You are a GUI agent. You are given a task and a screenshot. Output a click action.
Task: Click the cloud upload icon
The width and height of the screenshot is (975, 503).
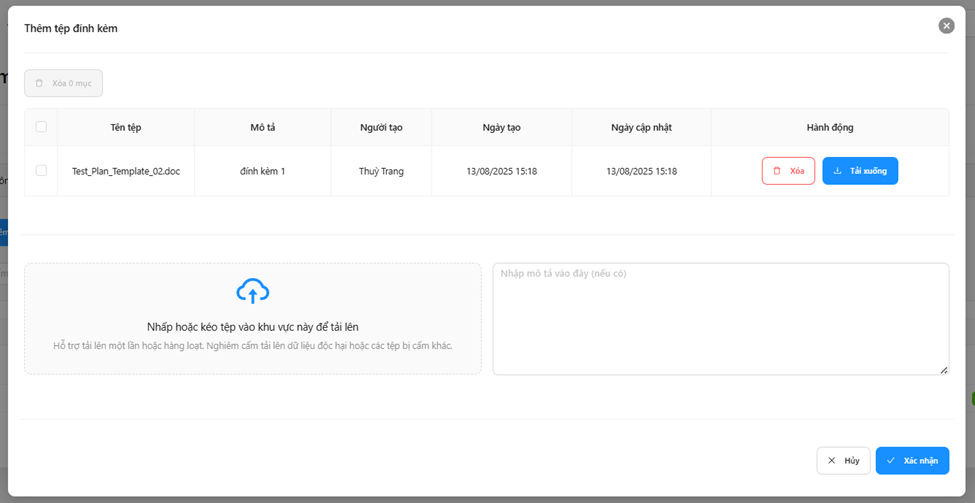(x=253, y=291)
